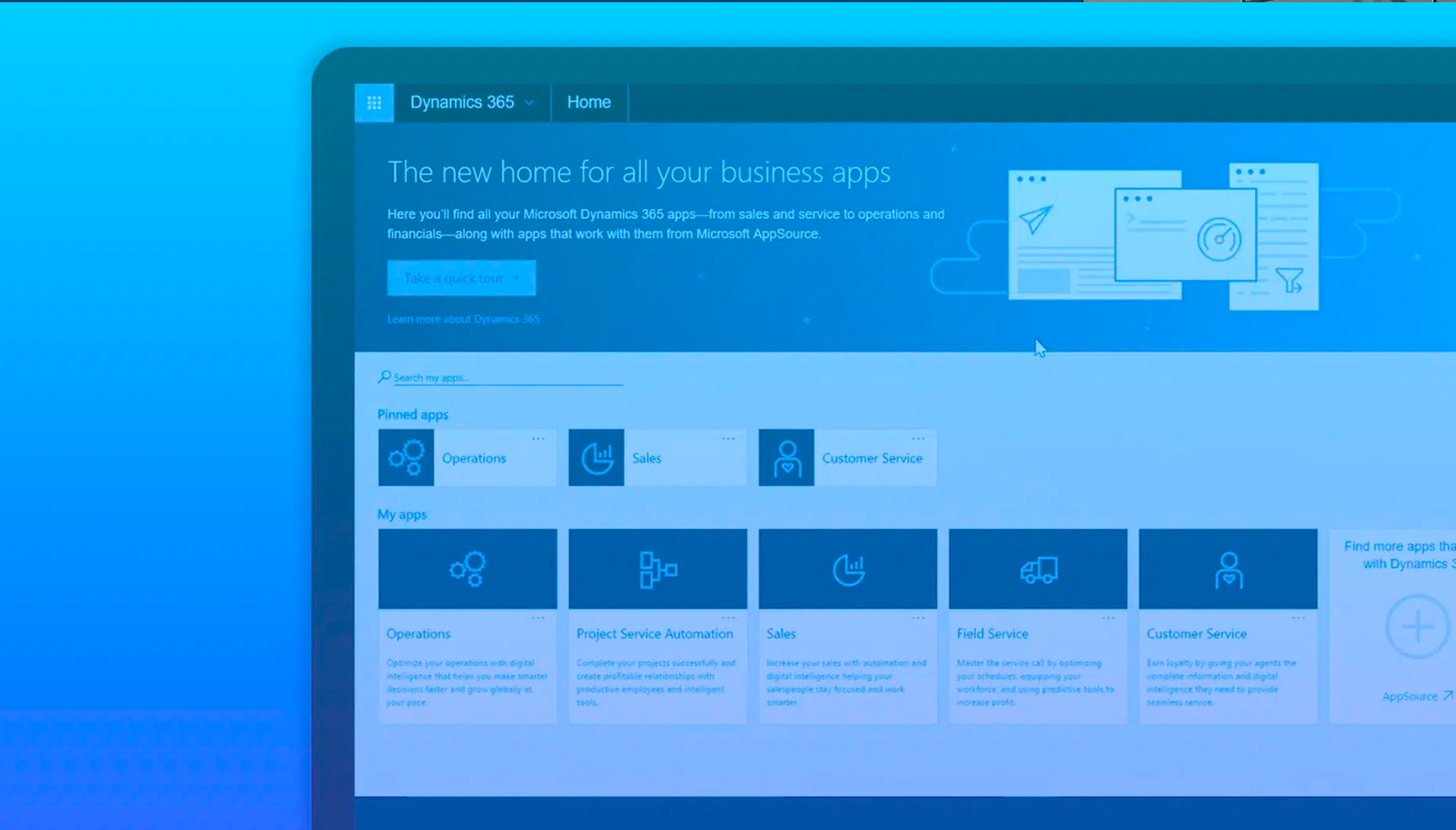Click Find more apps text

point(1399,555)
